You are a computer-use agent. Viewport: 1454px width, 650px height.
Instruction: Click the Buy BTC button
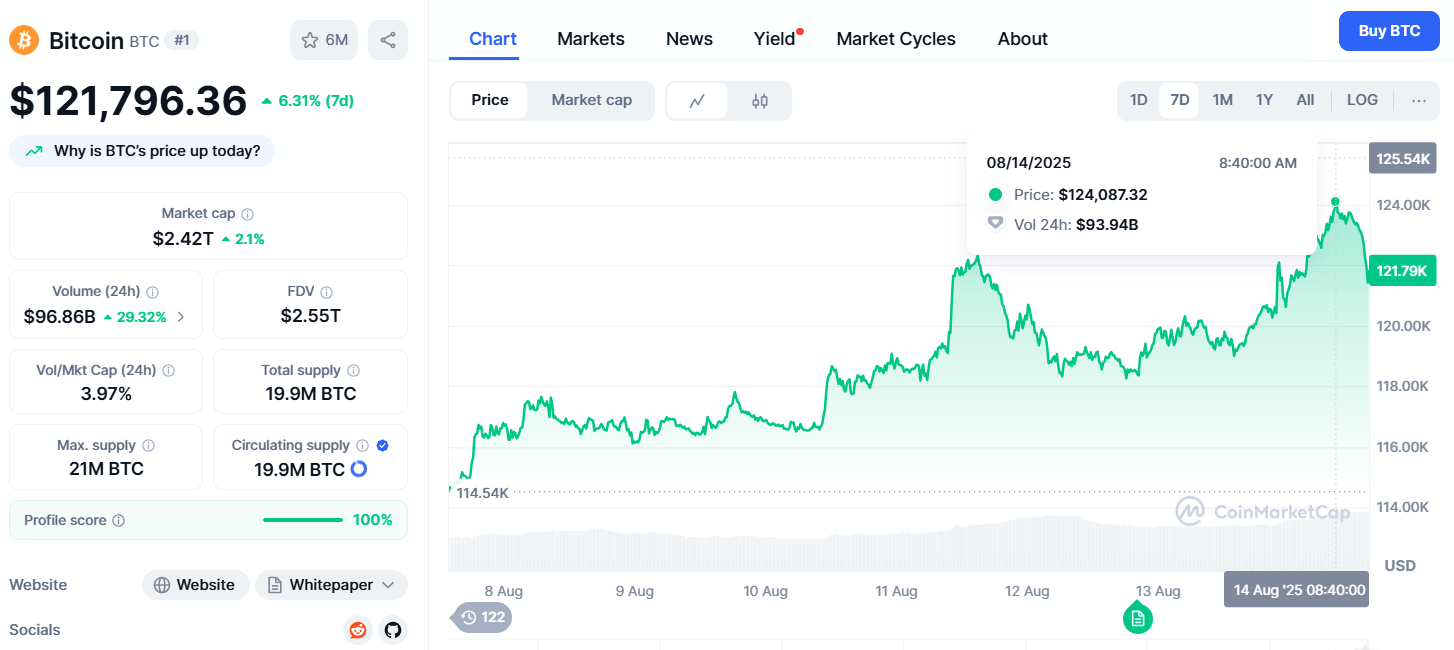1389,31
